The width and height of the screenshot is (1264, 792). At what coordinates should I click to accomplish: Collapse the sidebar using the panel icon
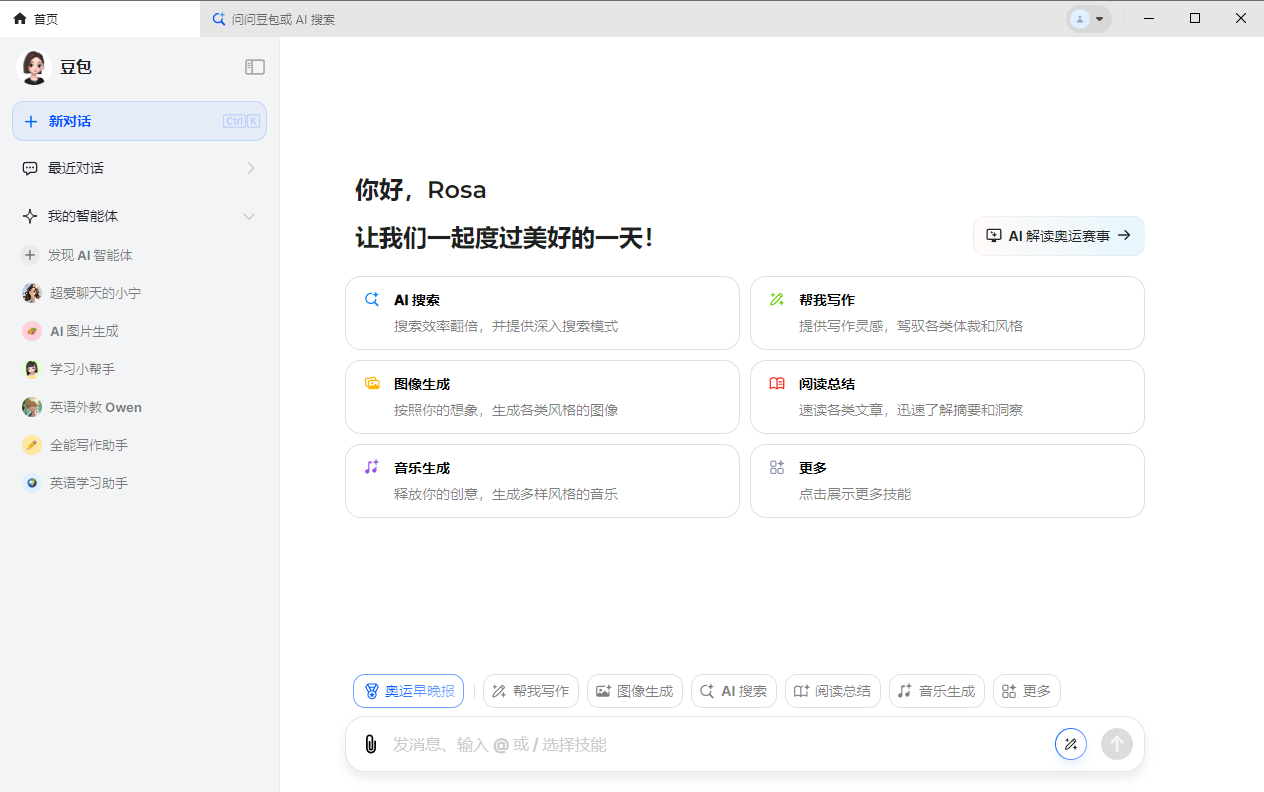(x=255, y=67)
